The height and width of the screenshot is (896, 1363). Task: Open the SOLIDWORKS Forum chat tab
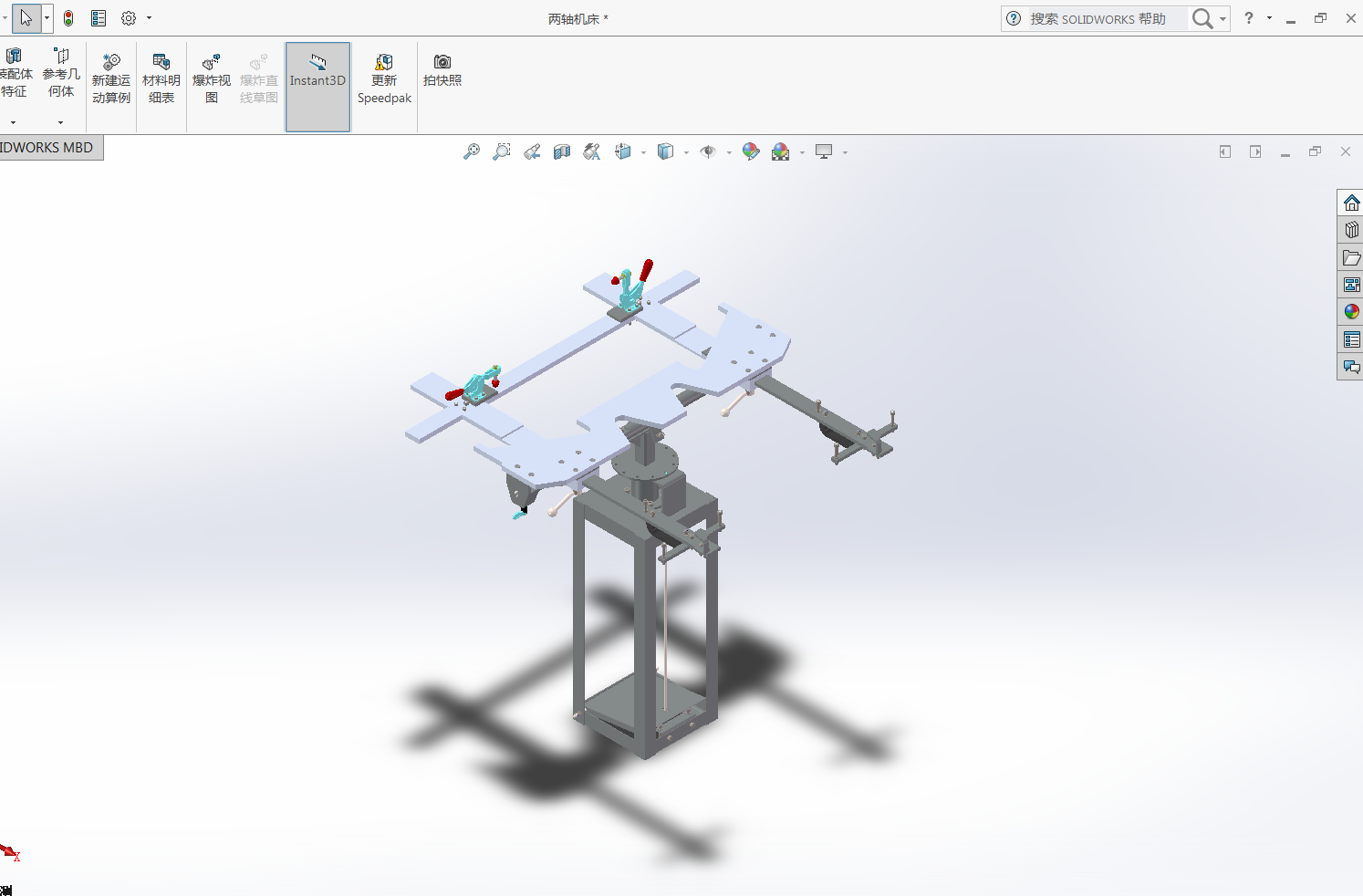1351,367
